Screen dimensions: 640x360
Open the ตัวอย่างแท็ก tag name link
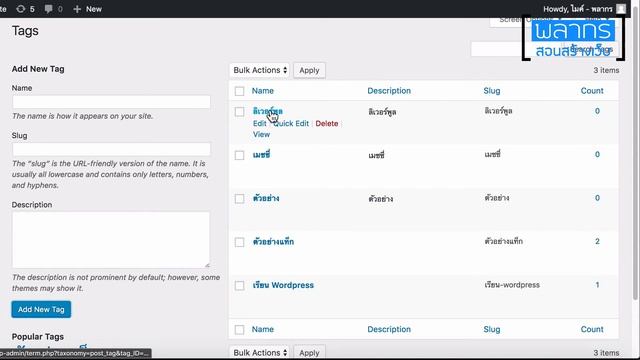coord(273,242)
